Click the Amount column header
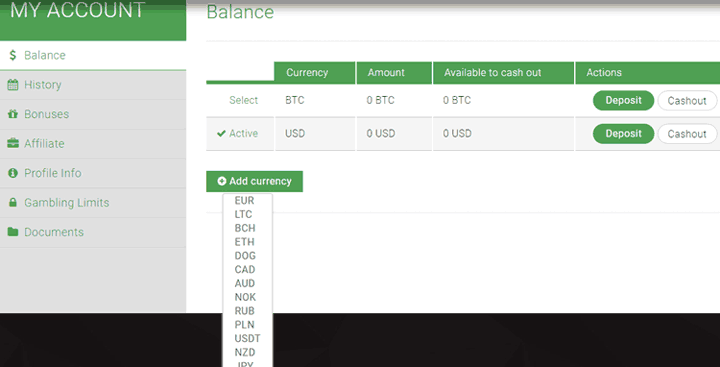This screenshot has width=720, height=367. click(x=394, y=73)
